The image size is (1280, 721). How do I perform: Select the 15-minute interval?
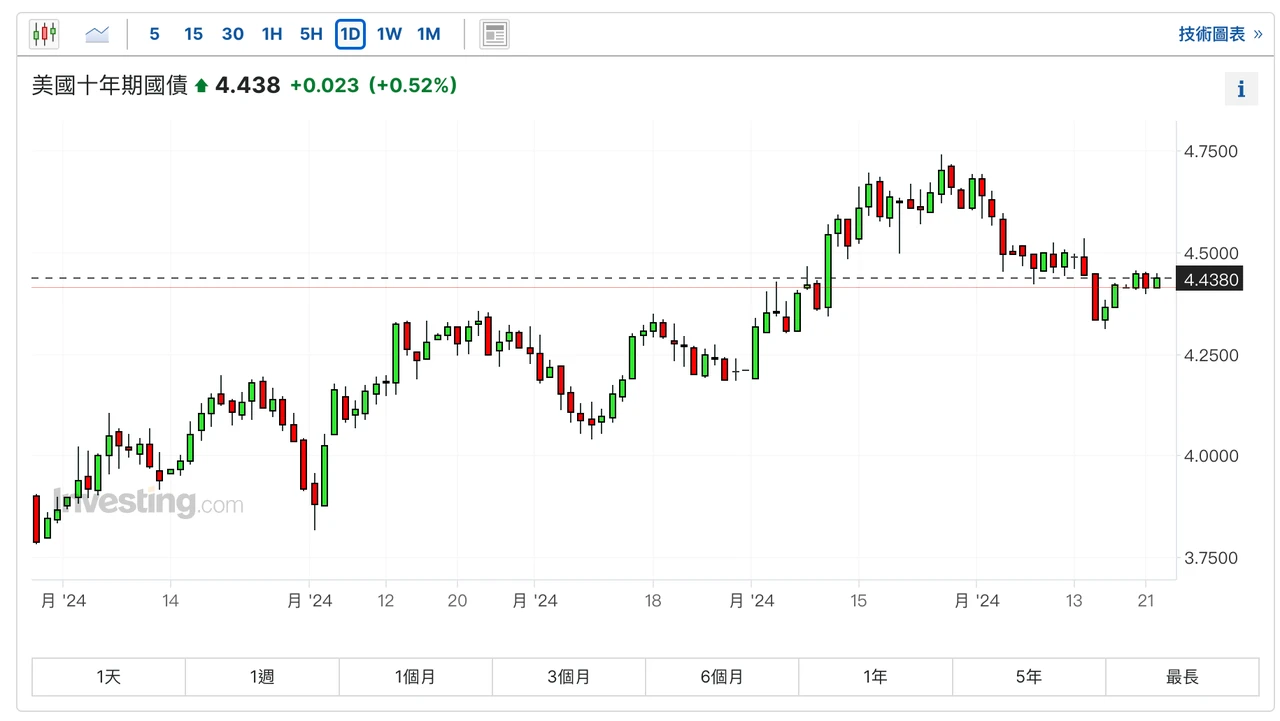coord(193,33)
